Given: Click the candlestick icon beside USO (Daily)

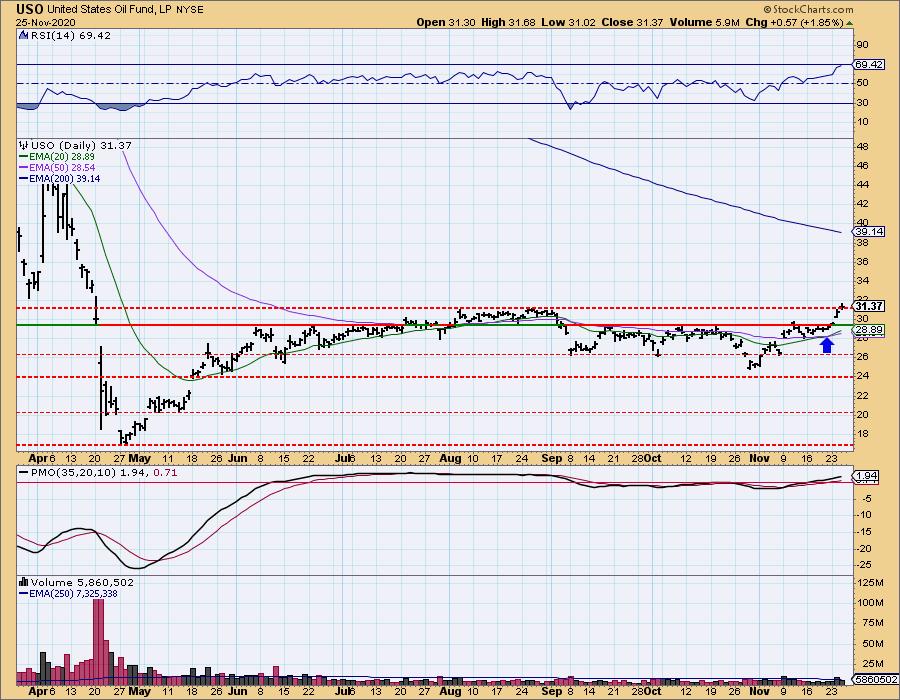Looking at the screenshot, I should [x=24, y=145].
